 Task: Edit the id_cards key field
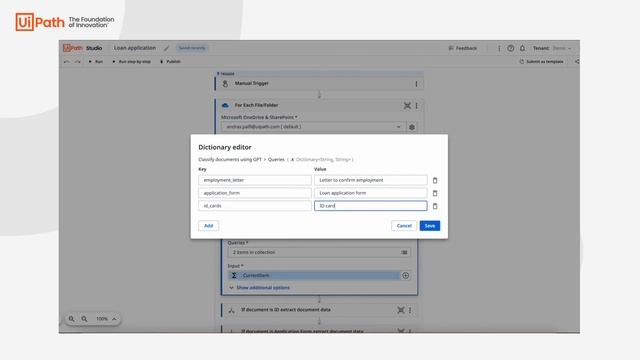coord(255,206)
